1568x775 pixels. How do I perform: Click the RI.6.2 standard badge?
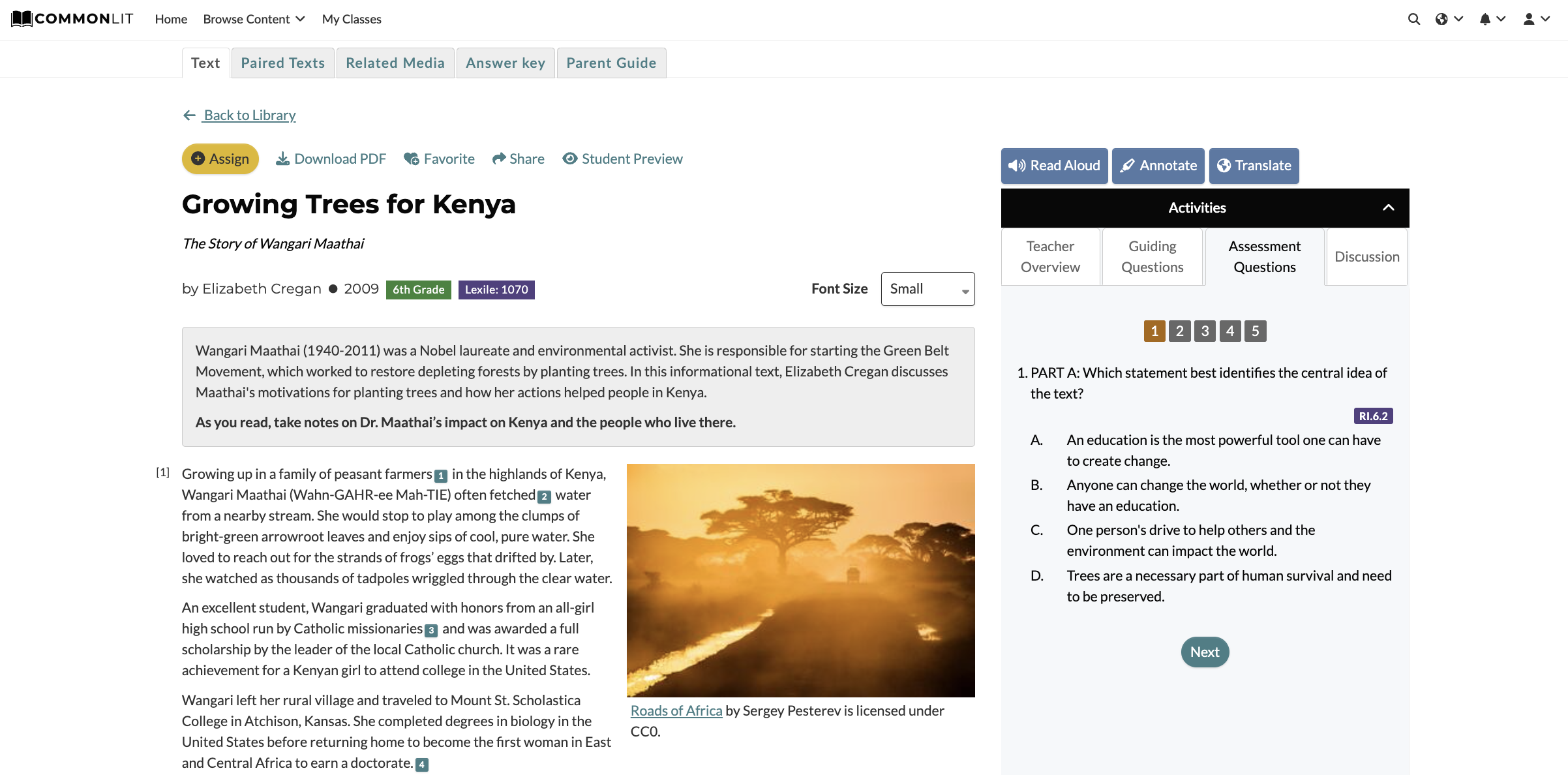point(1374,416)
